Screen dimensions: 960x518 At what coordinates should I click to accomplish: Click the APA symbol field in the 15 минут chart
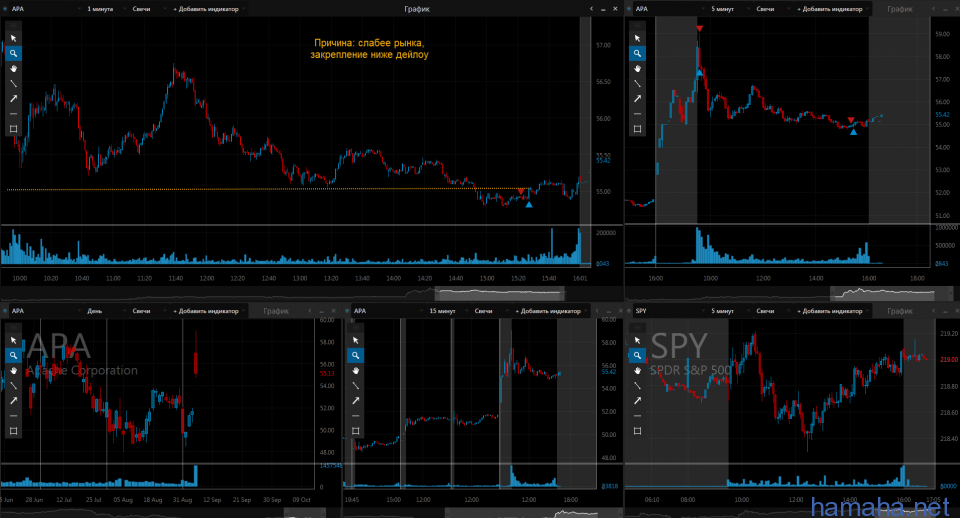click(x=387, y=310)
